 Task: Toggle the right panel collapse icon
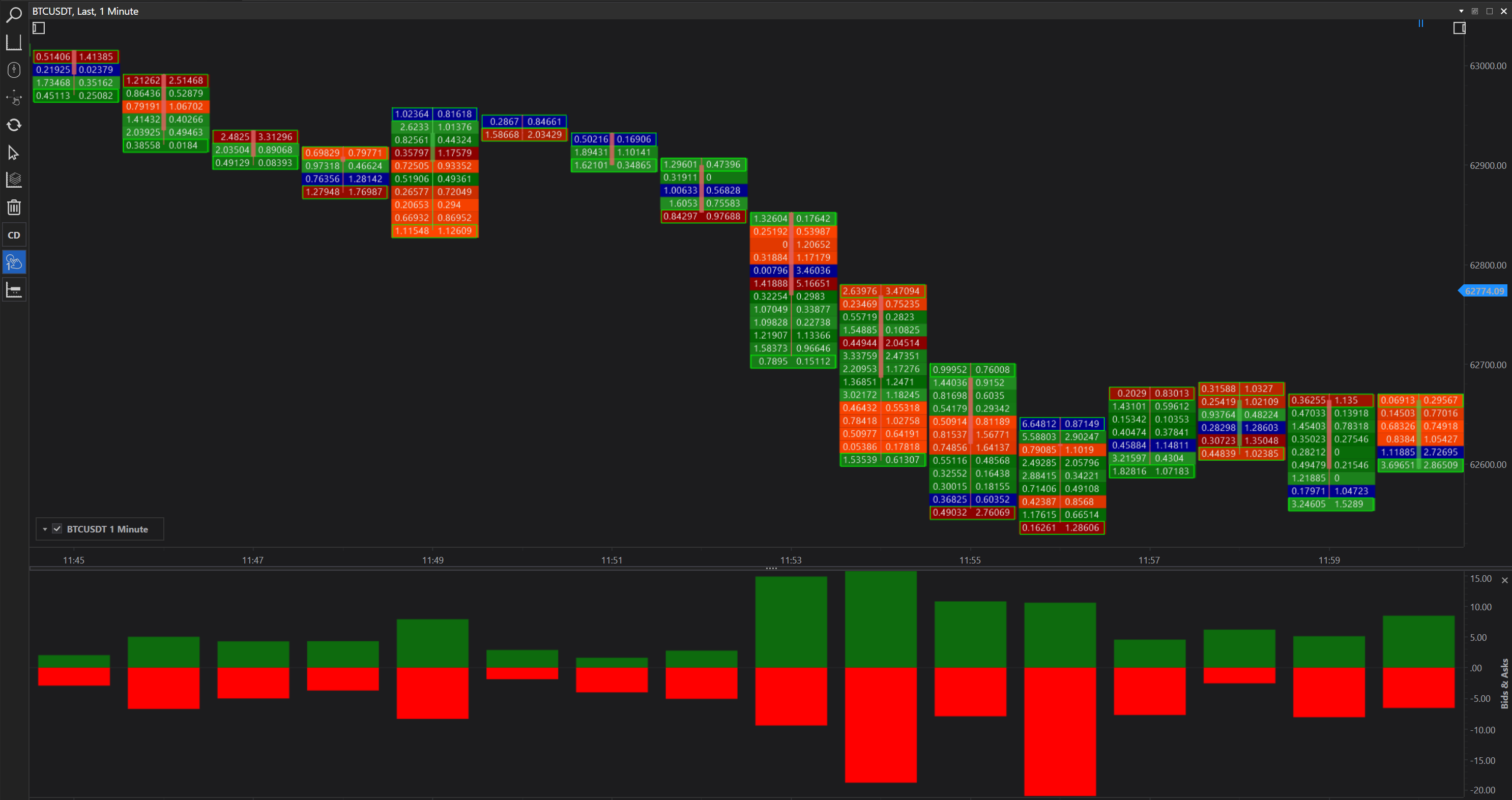coord(1459,27)
